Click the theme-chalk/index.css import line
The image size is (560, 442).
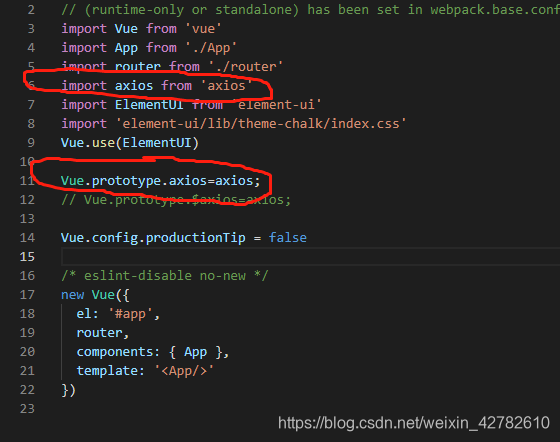234,124
